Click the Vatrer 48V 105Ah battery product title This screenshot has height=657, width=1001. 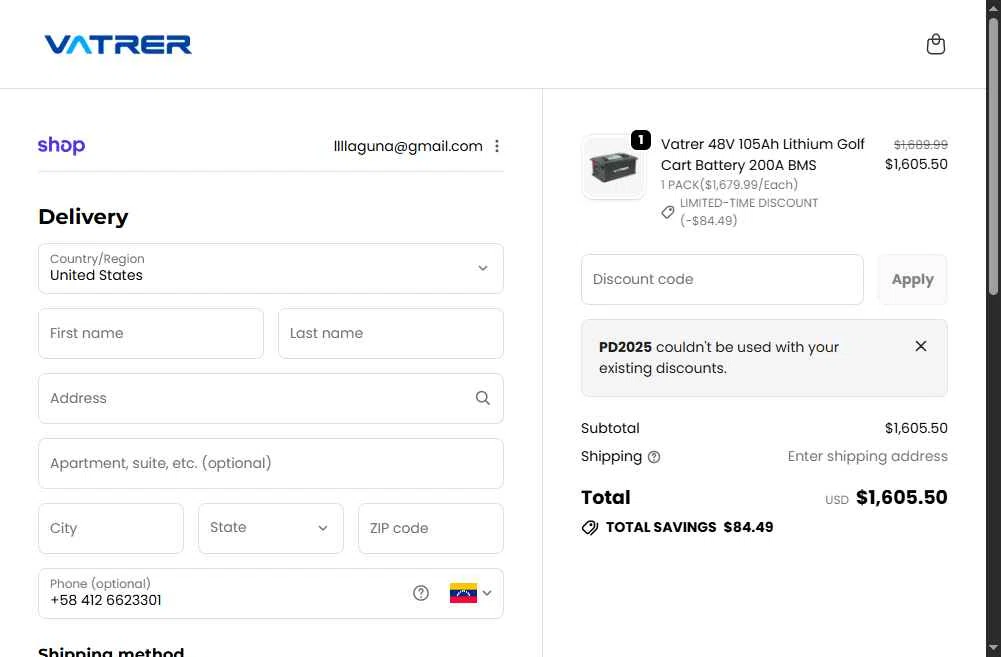click(762, 155)
